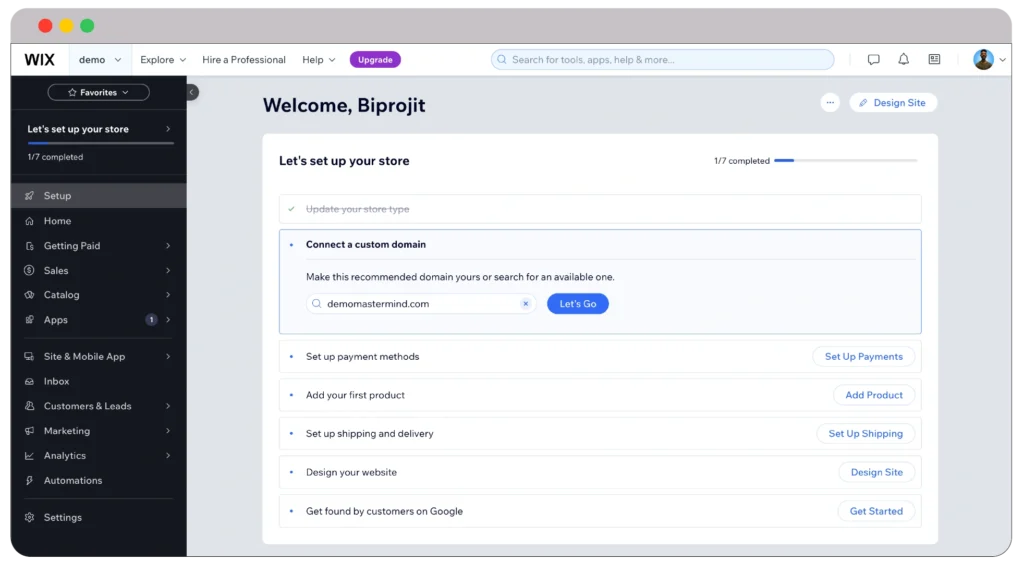Click the user profile avatar
The height and width of the screenshot is (574, 1024).
[983, 60]
